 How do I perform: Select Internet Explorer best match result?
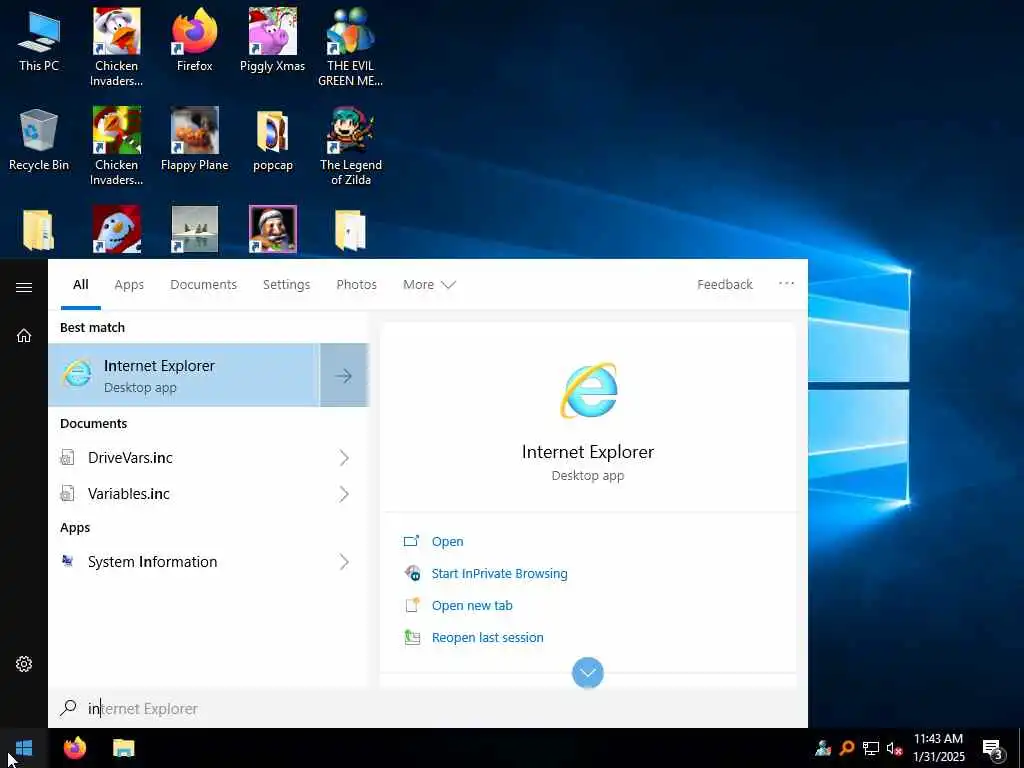click(184, 376)
